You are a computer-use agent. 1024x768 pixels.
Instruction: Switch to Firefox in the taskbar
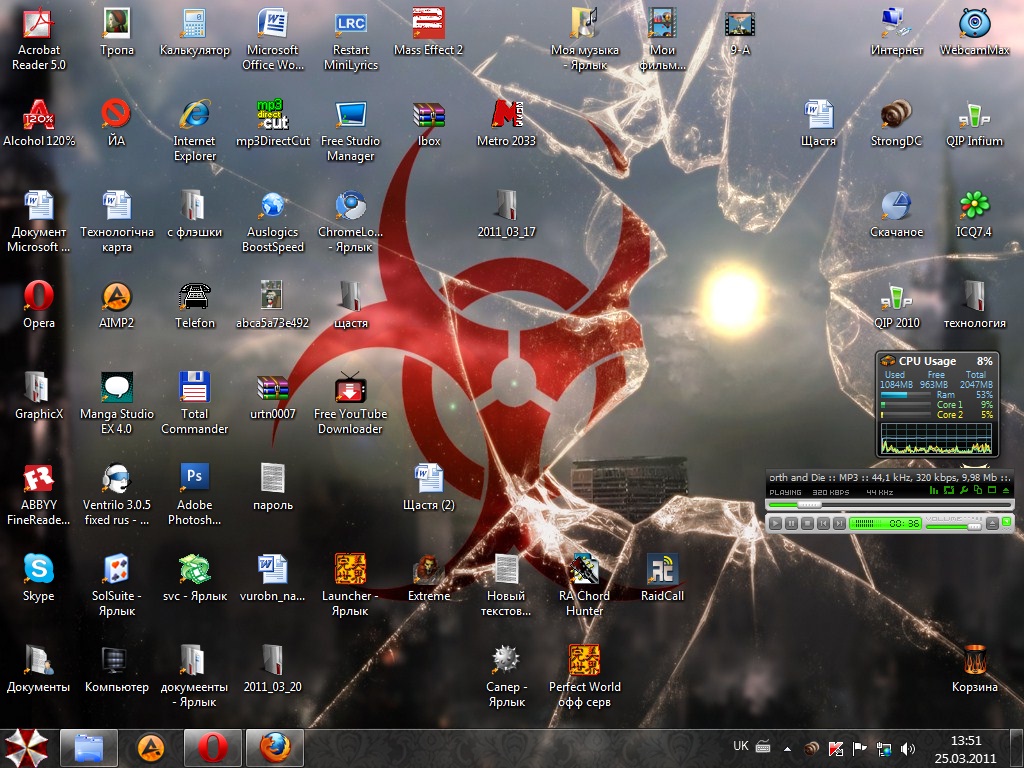point(274,747)
